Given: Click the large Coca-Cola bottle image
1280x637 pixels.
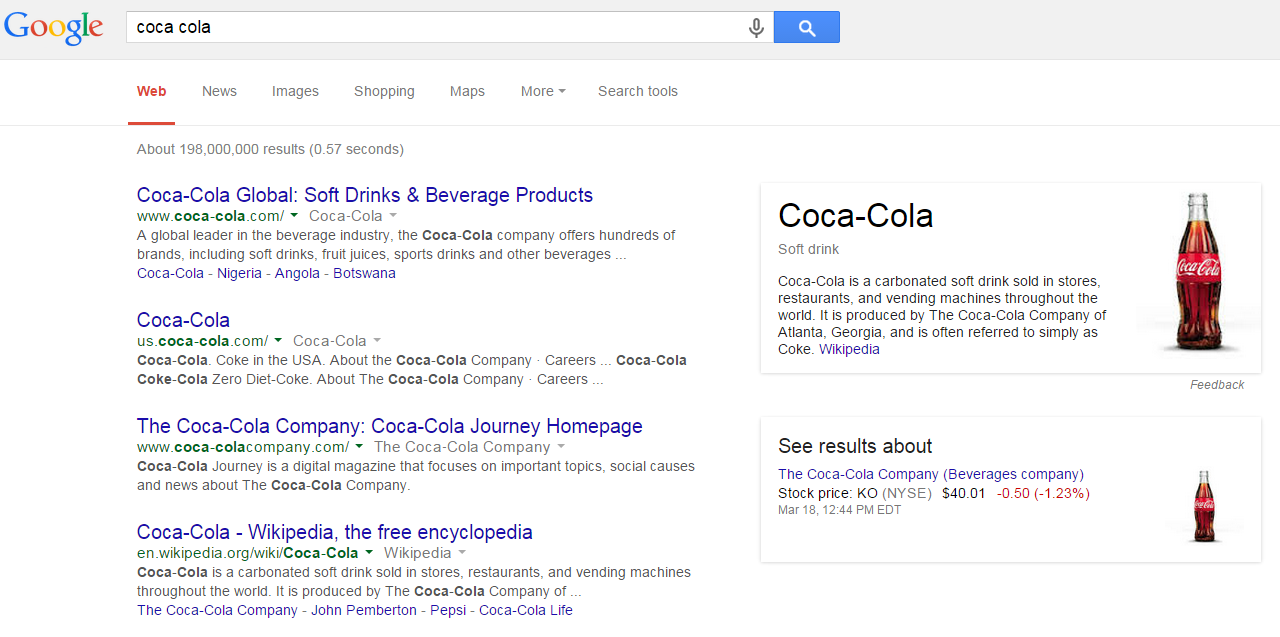Looking at the screenshot, I should coord(1197,272).
